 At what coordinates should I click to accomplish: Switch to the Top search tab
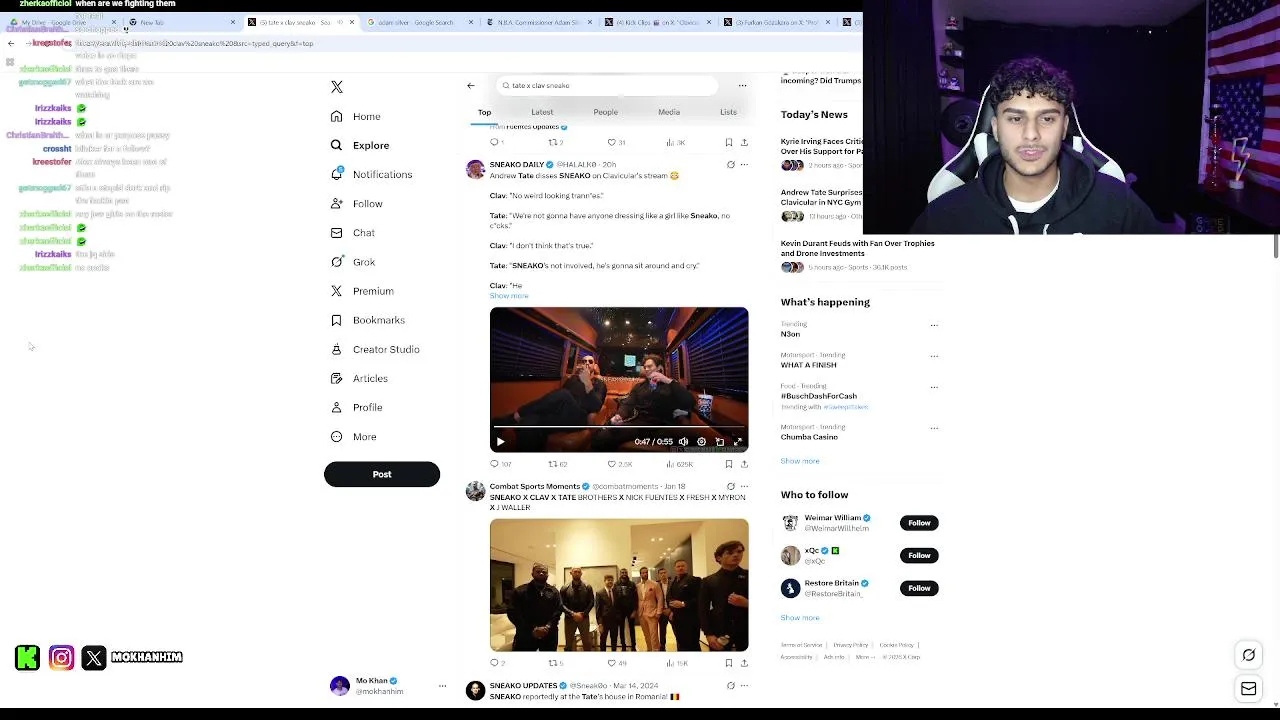[x=484, y=112]
